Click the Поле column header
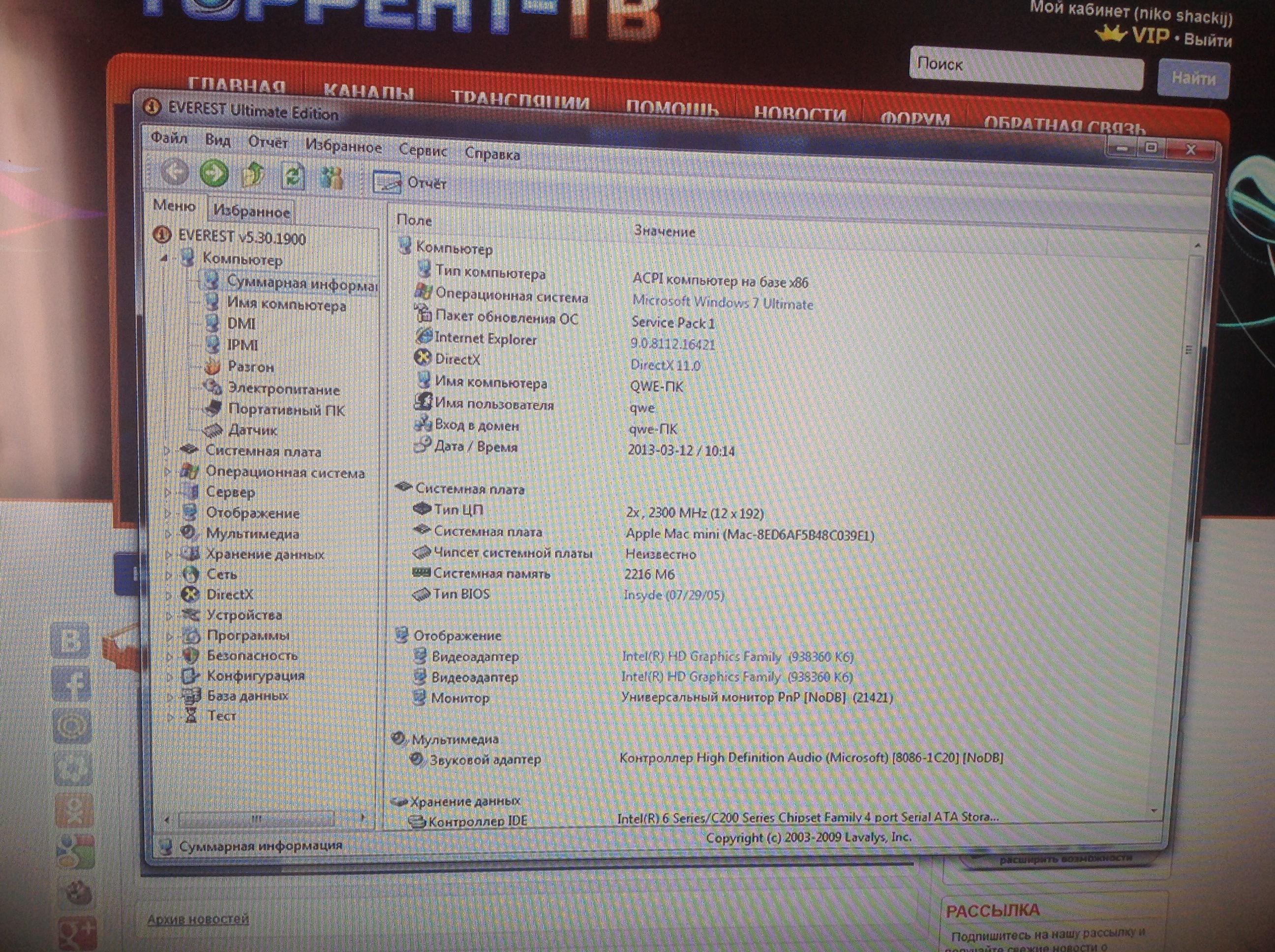Image resolution: width=1275 pixels, height=952 pixels. click(414, 219)
